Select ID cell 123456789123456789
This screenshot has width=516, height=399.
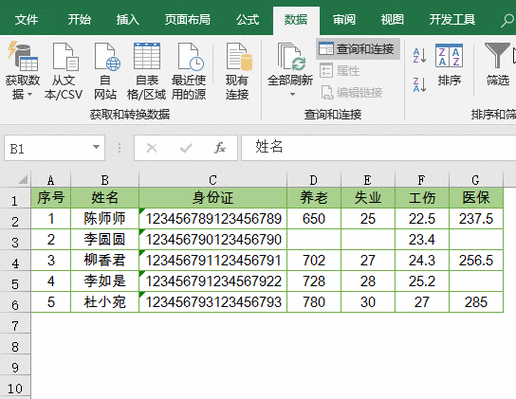213,219
